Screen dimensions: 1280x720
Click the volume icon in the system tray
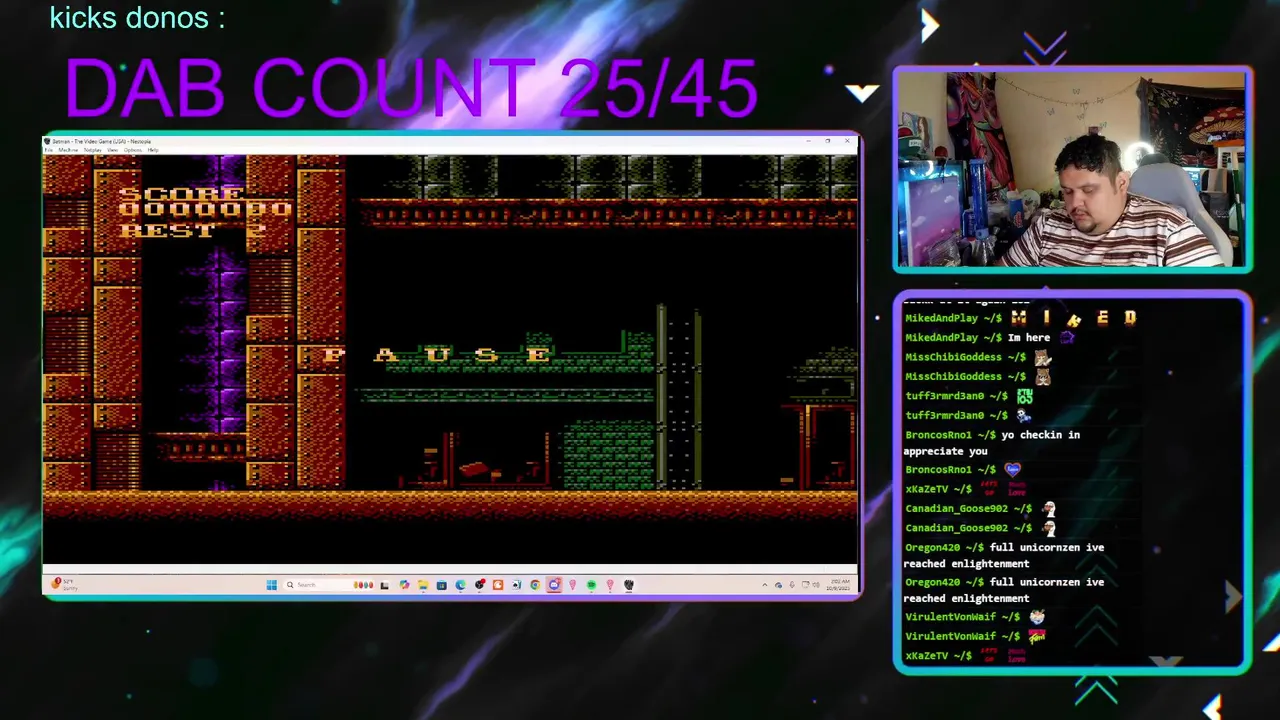pos(816,585)
